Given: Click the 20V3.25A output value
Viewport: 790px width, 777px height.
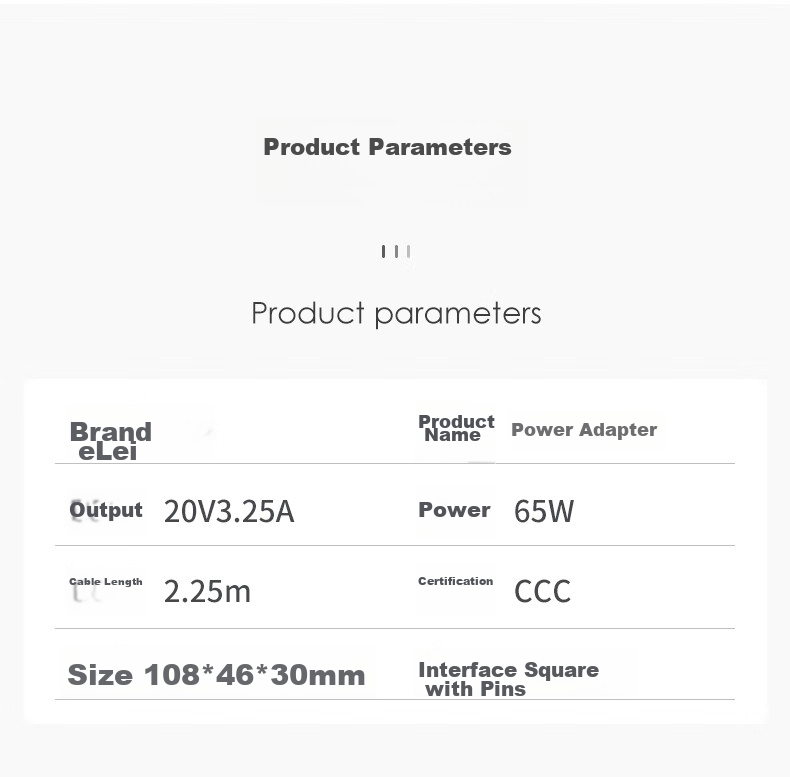Looking at the screenshot, I should pyautogui.click(x=229, y=511).
